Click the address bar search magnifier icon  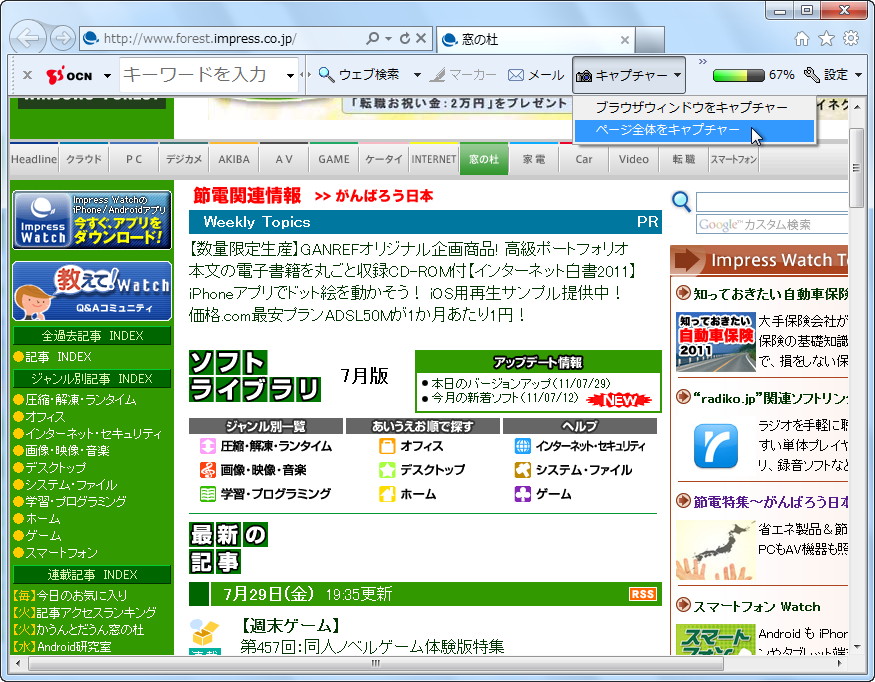pos(372,38)
